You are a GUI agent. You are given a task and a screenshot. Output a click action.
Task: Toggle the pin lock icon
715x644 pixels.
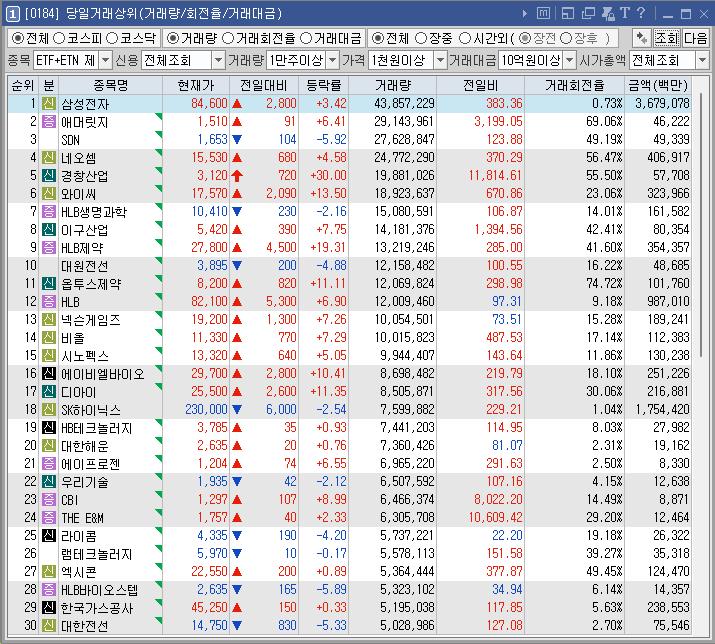pos(608,14)
